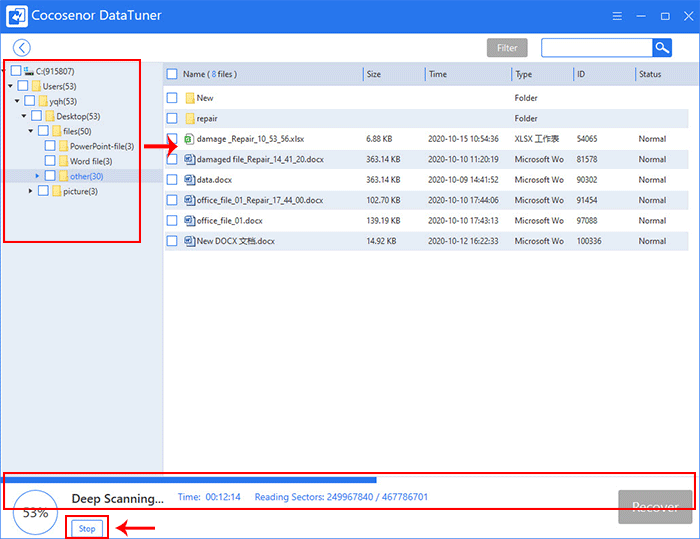Click the Word icon of New DOCX file
This screenshot has width=700, height=539.
190,241
